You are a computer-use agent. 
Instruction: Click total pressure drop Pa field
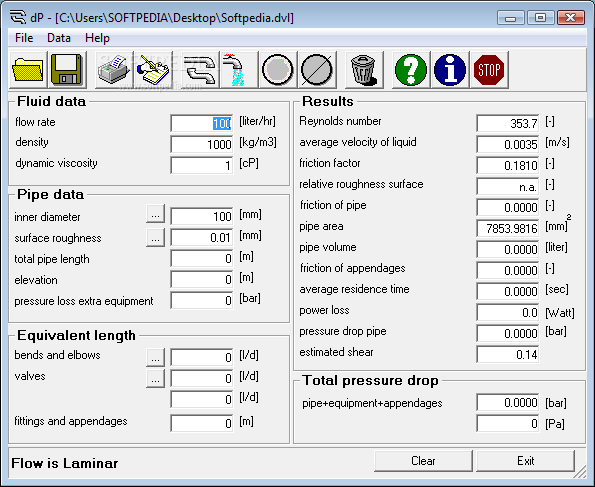[x=508, y=423]
